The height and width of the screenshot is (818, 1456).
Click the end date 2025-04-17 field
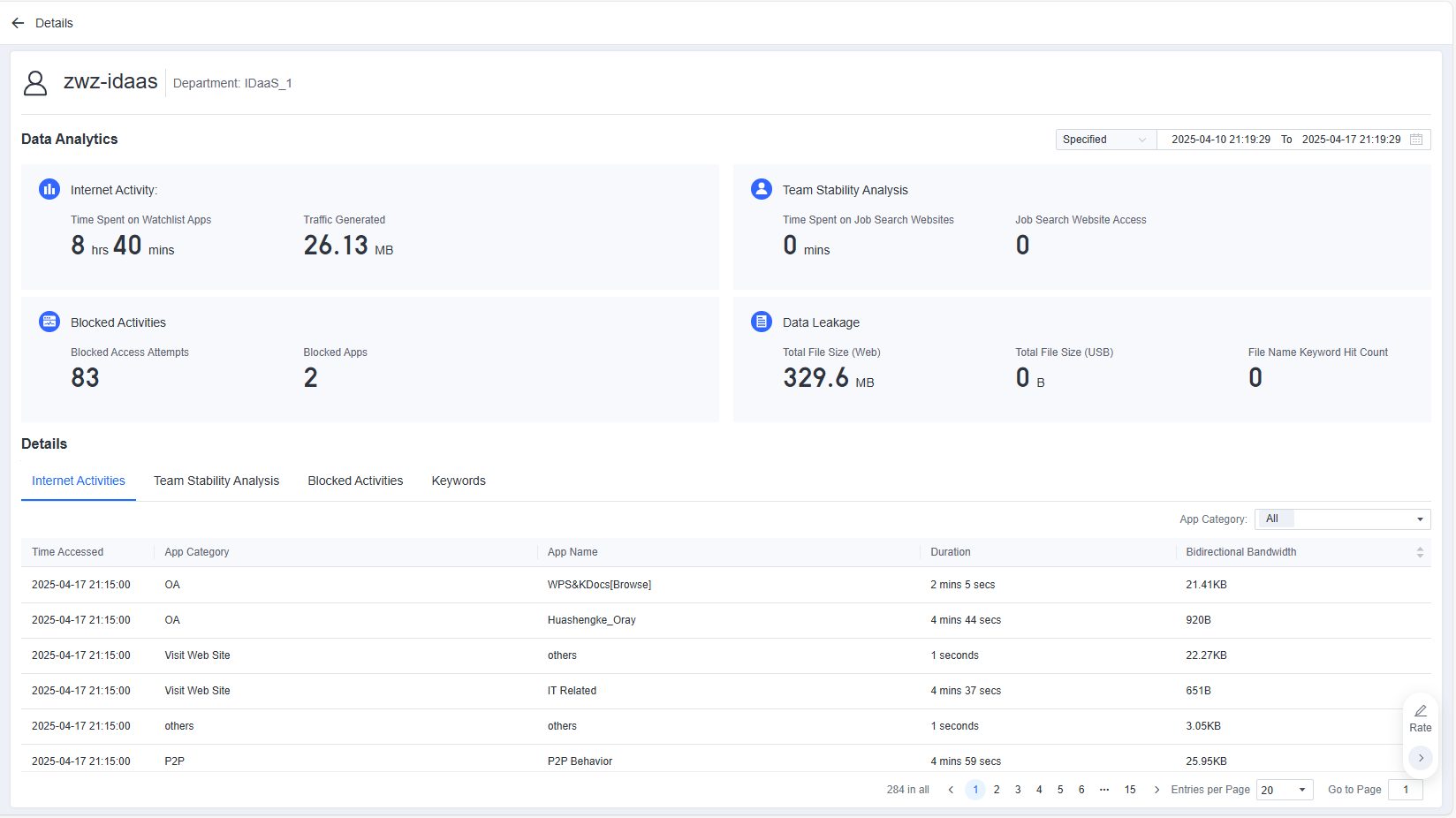1351,140
